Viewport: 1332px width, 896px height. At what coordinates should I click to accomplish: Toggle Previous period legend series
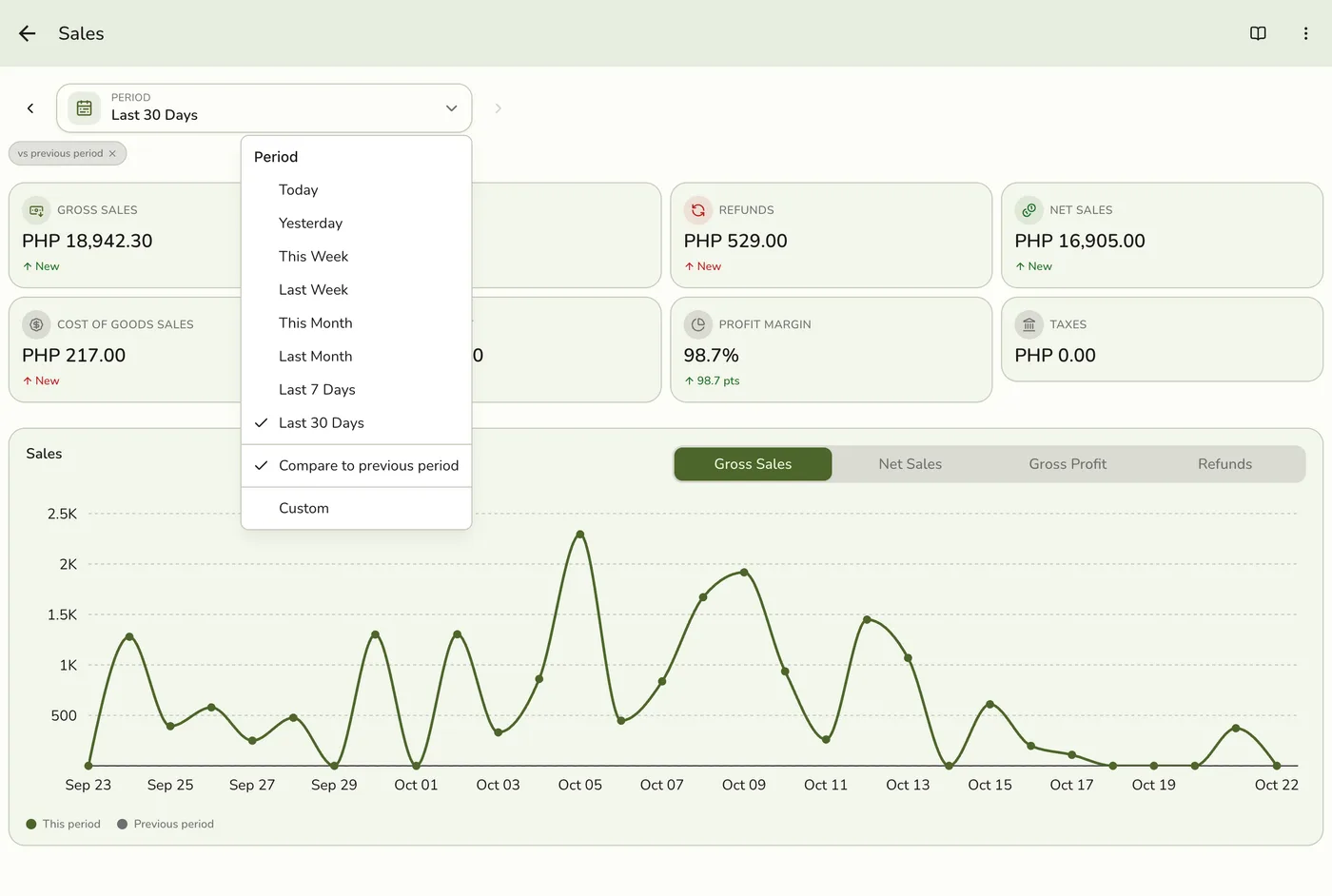click(x=166, y=825)
